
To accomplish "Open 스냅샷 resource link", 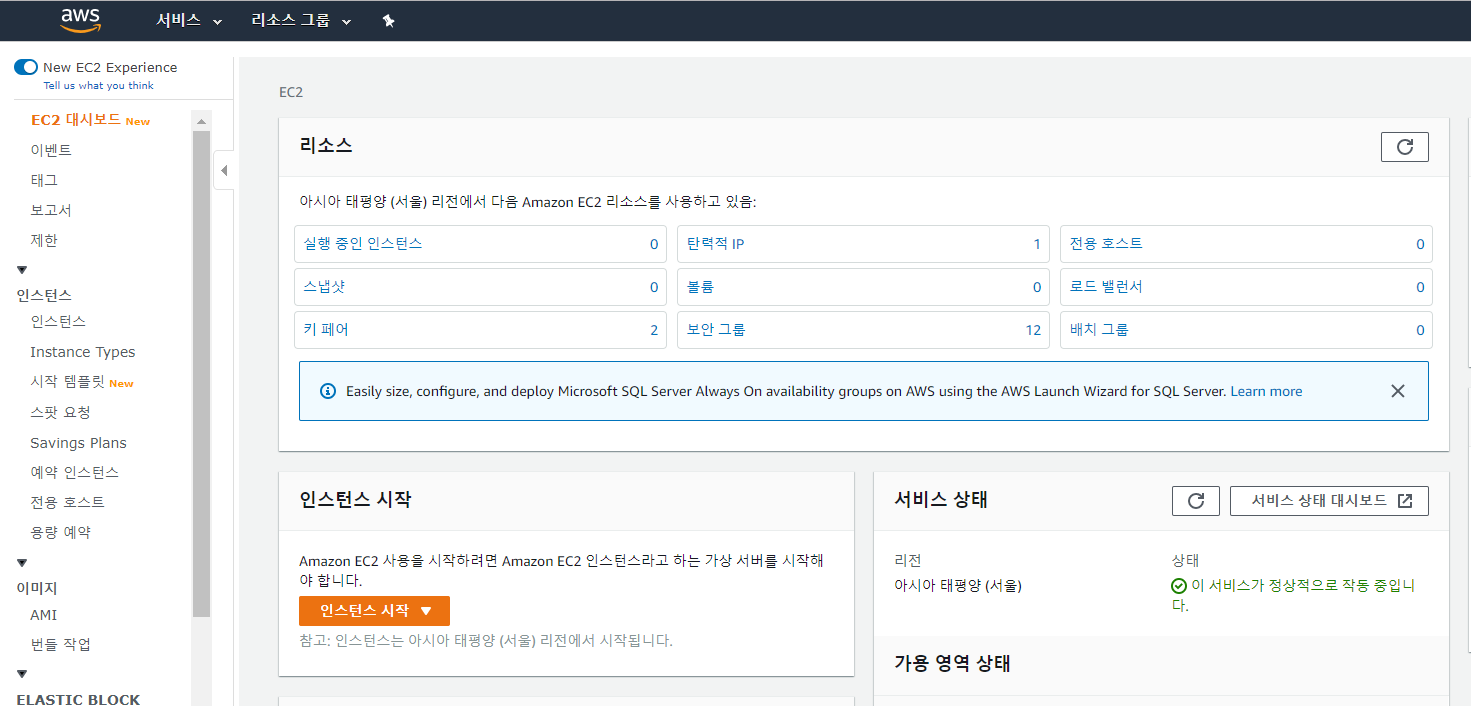I will [325, 286].
